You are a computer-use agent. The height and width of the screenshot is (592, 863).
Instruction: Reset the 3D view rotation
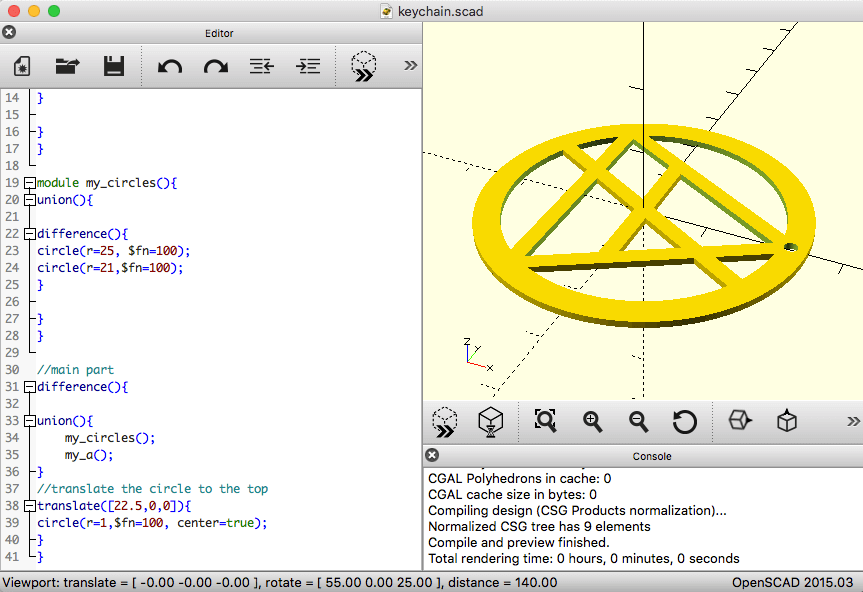[x=685, y=422]
